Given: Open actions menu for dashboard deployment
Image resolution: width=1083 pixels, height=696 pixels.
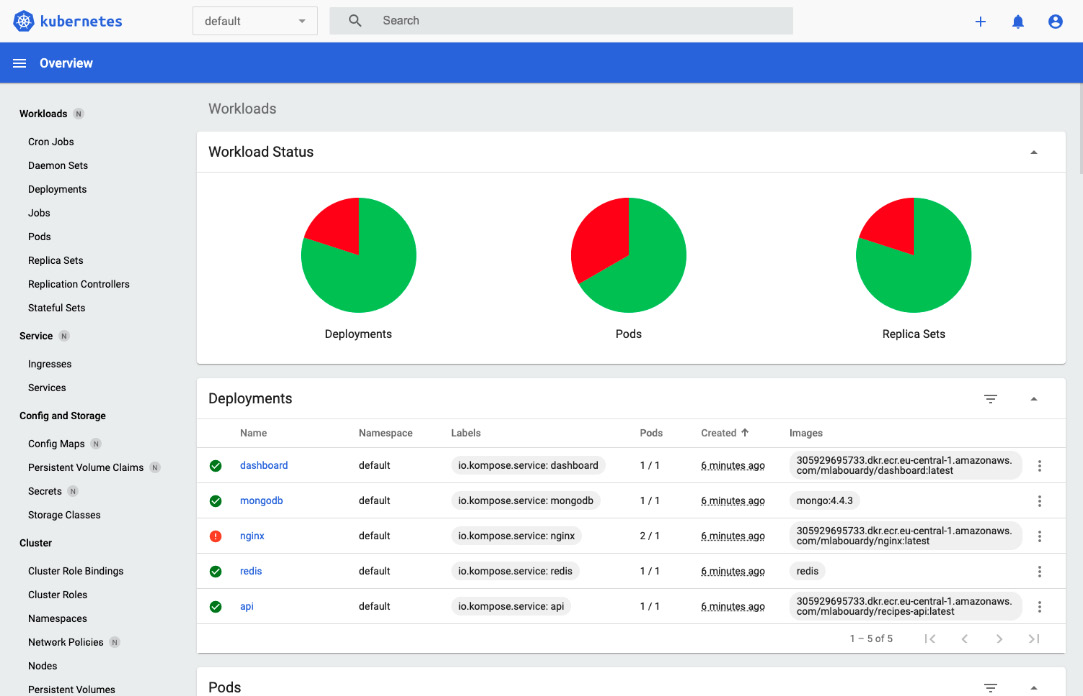Looking at the screenshot, I should click(1039, 466).
